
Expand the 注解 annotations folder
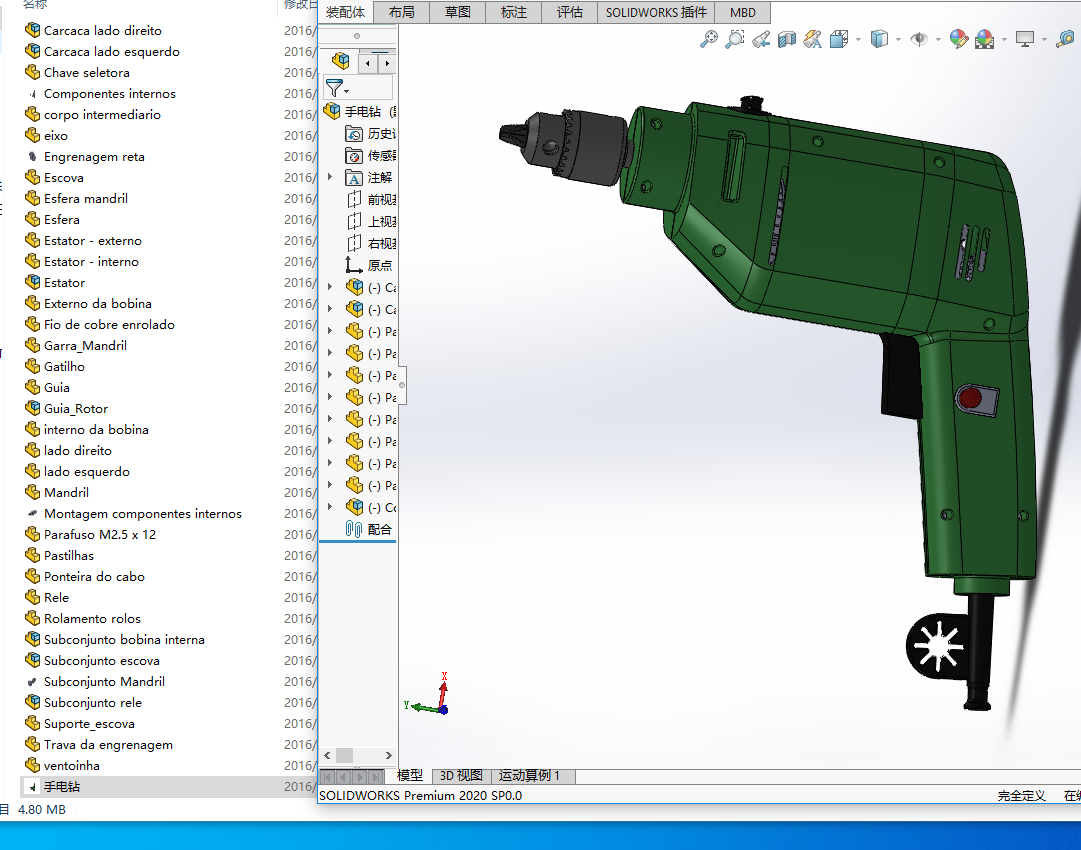331,177
